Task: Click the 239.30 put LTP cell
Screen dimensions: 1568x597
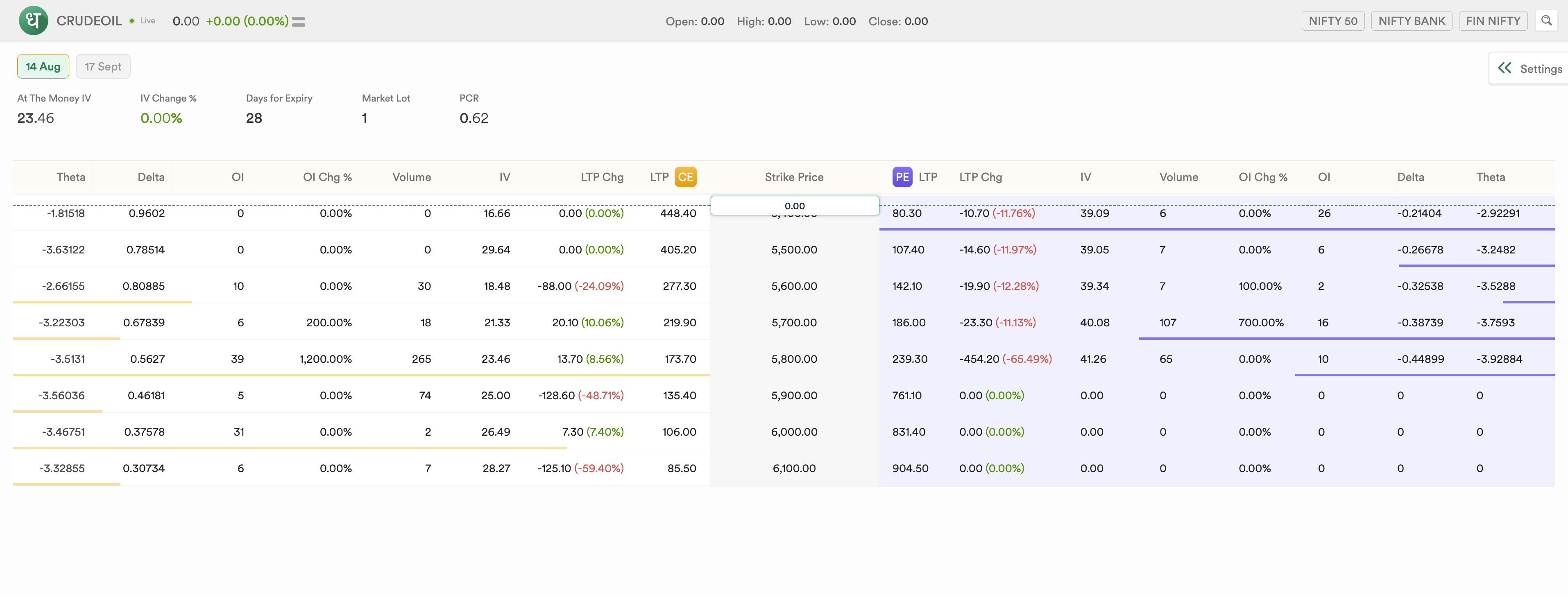Action: point(909,359)
